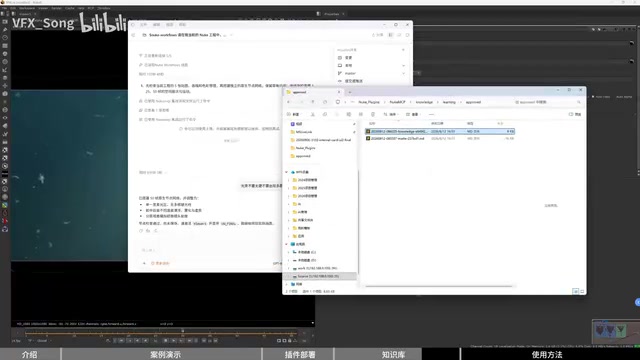Select learning in the breadcrumb path
640x360 pixels.
tap(449, 102)
